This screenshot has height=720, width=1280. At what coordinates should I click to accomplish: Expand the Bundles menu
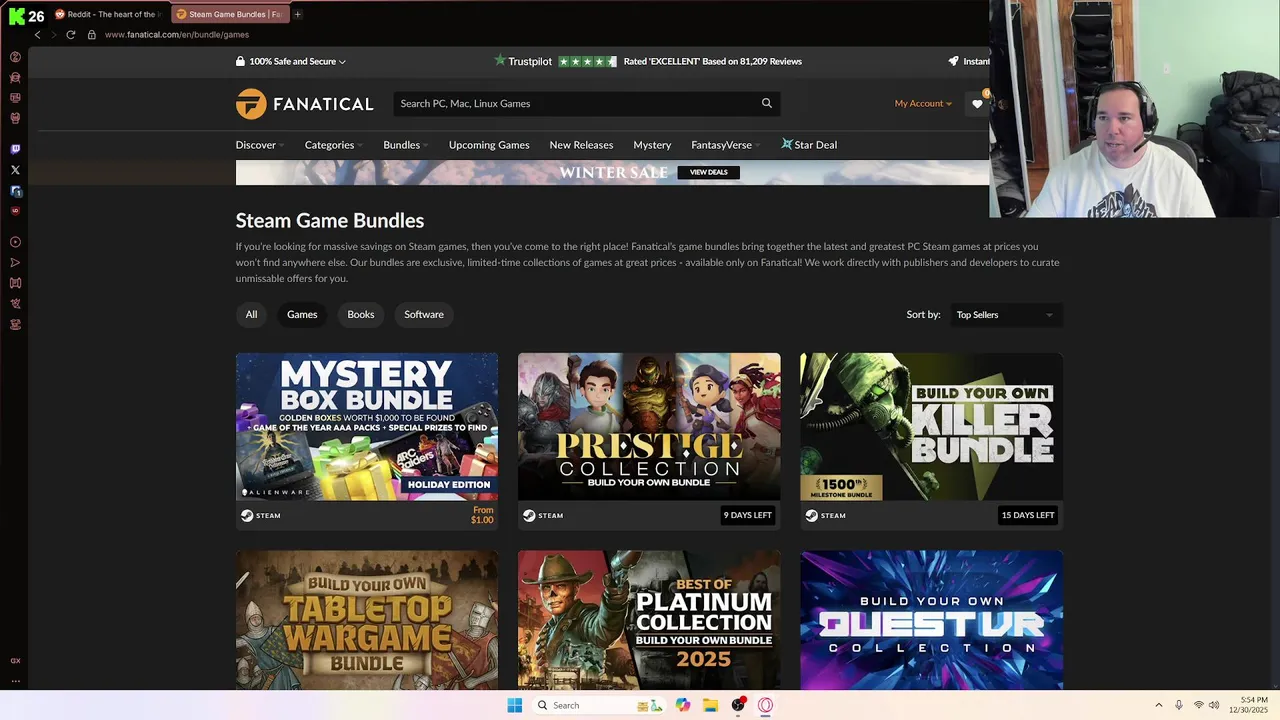tap(406, 145)
